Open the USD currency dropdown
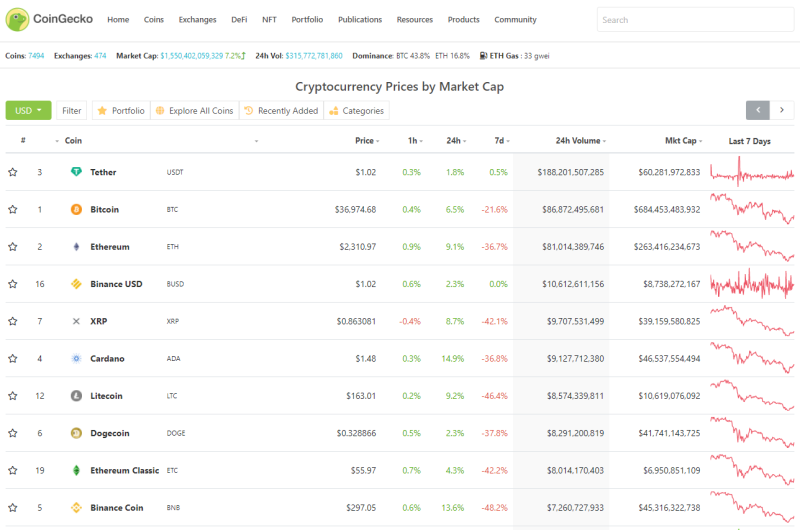800x530 pixels. tap(29, 110)
